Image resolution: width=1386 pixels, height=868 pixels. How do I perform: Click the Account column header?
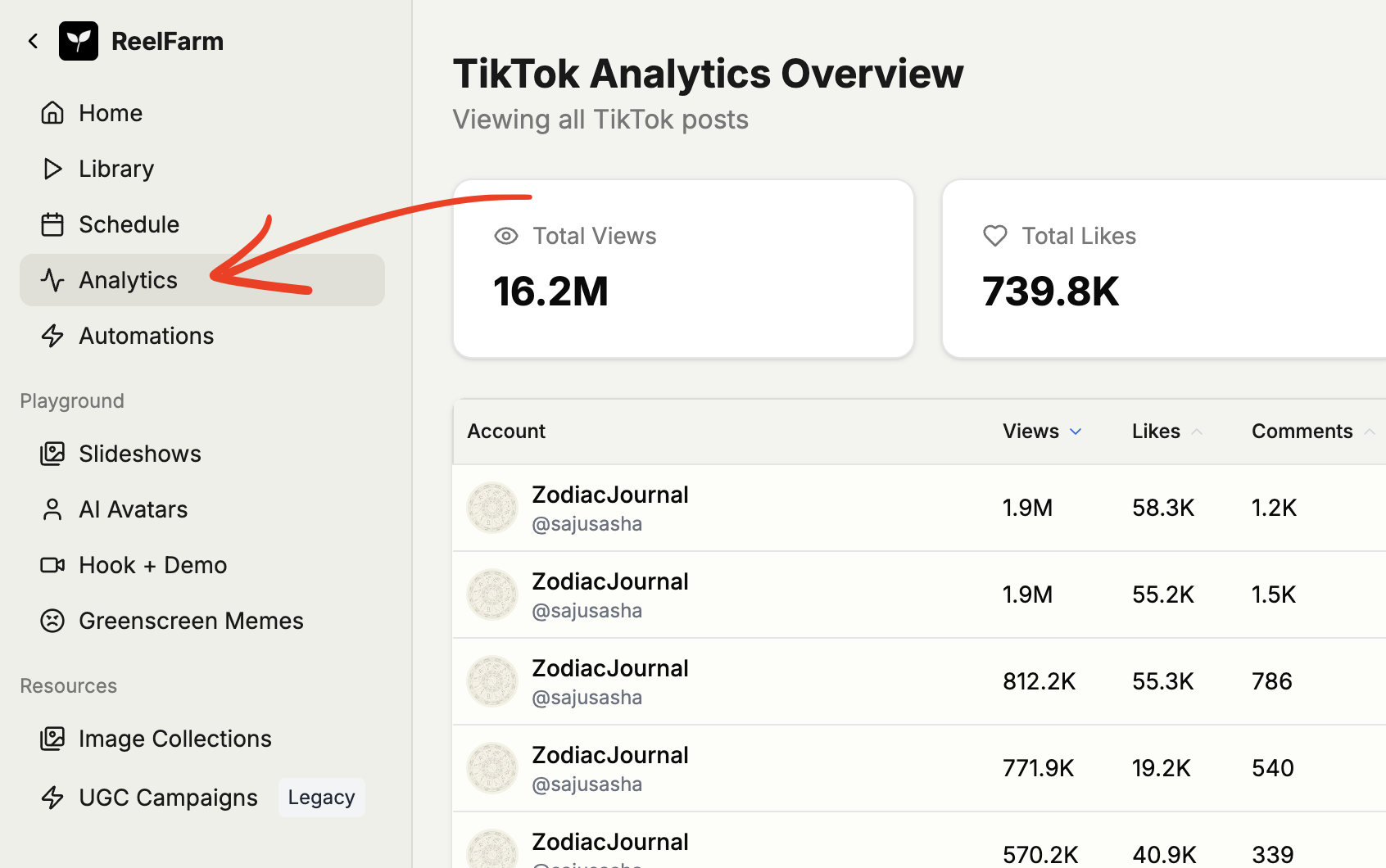[x=506, y=432]
